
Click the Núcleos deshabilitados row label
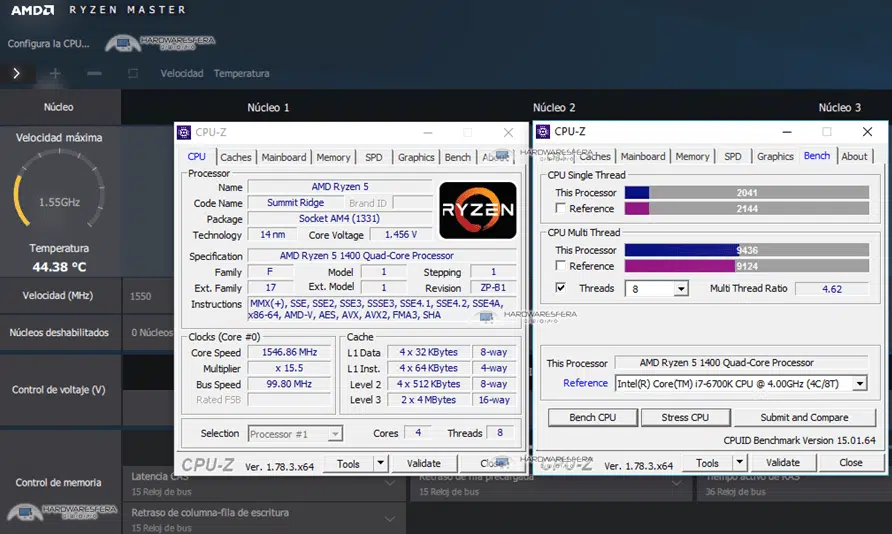coord(59,333)
